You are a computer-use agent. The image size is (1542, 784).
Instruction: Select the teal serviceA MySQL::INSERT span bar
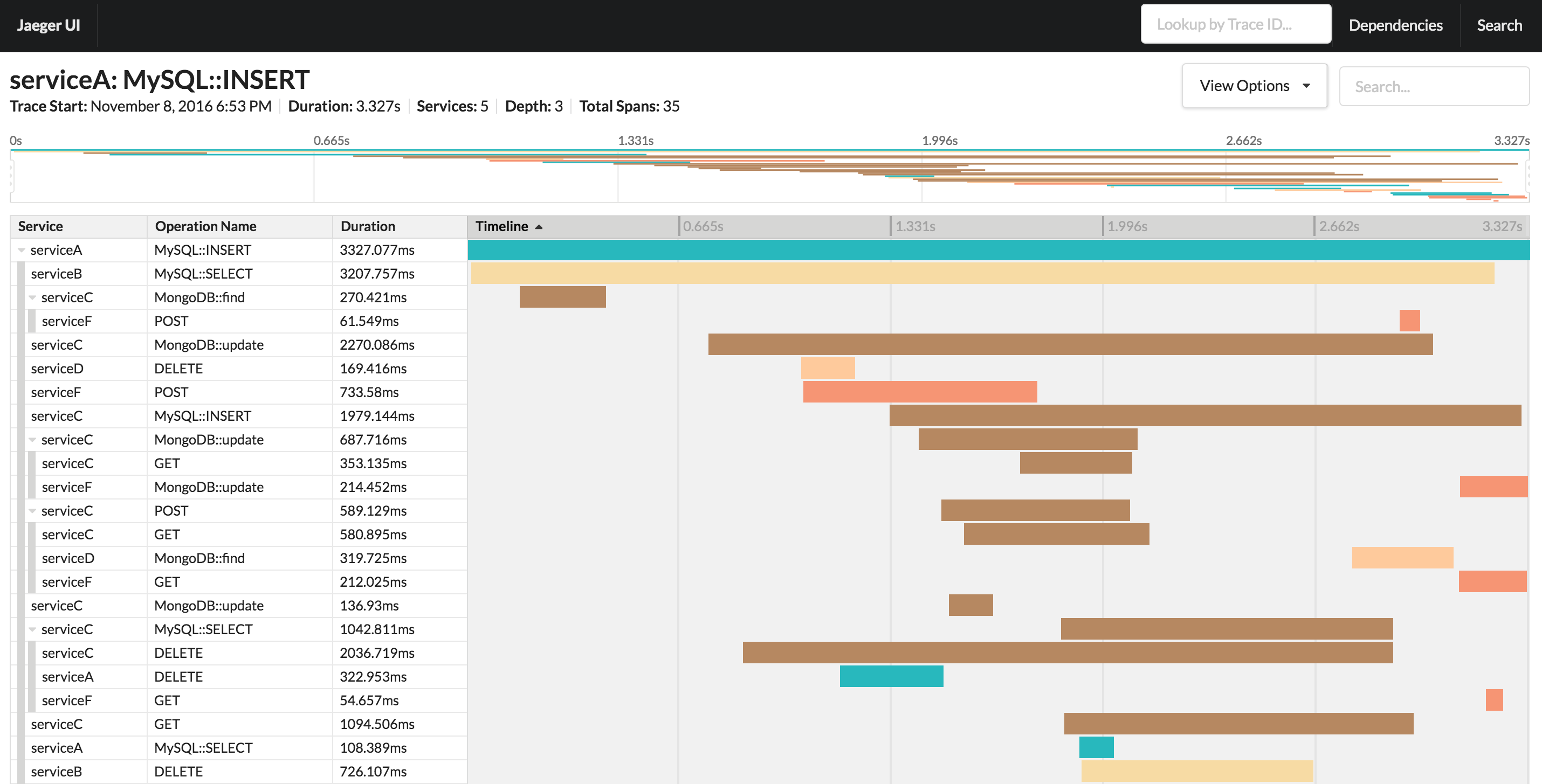[x=998, y=250]
